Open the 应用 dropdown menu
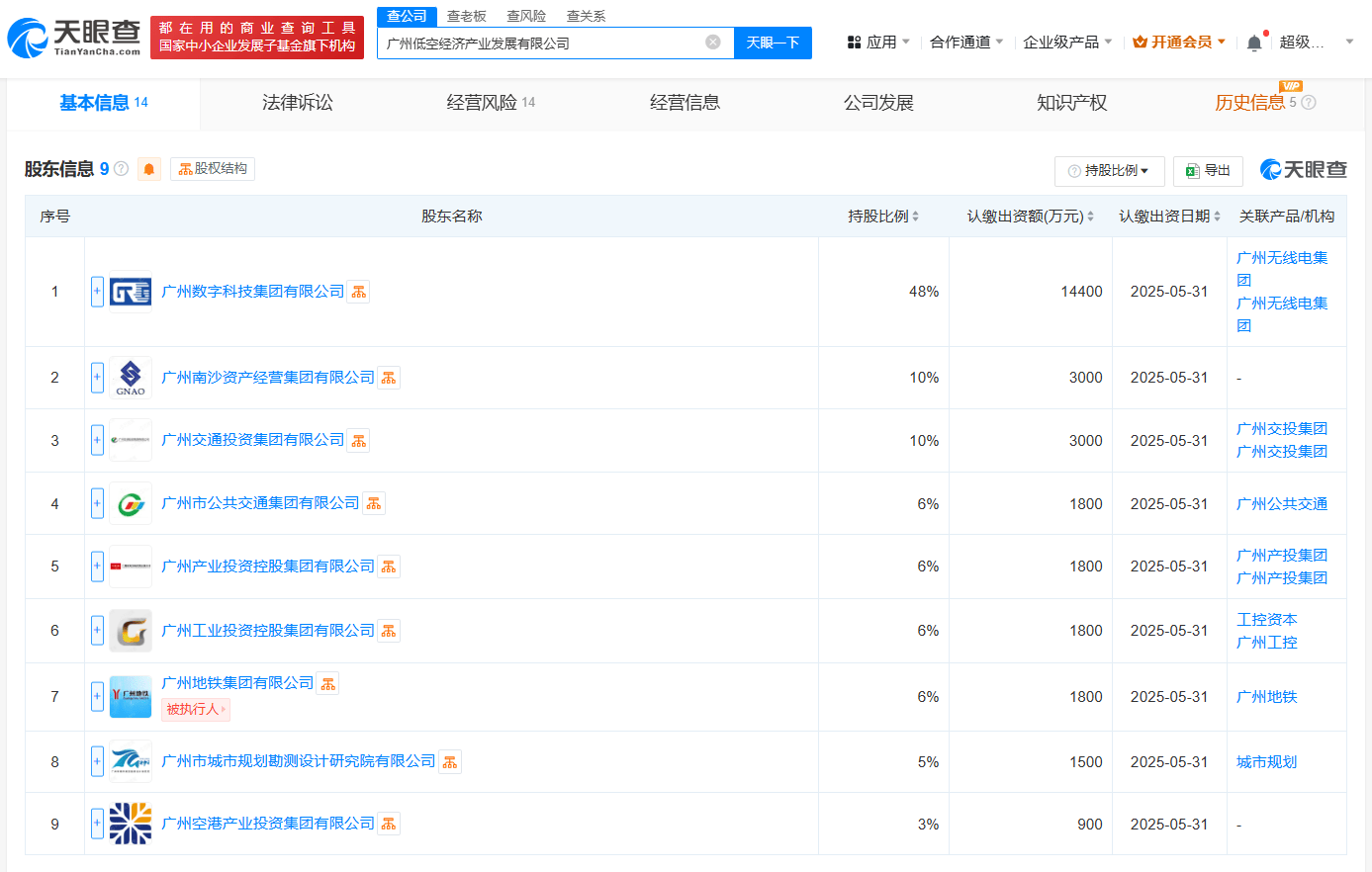This screenshot has height=872, width=1372. 878,43
